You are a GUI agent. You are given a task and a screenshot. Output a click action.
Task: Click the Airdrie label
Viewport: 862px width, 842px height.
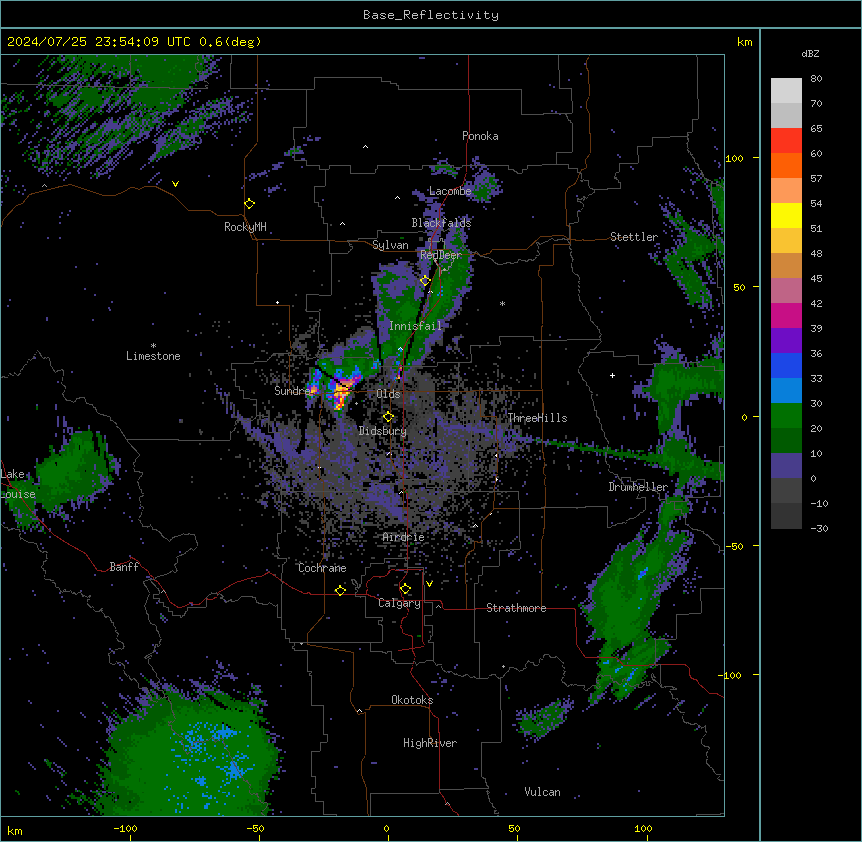[403, 537]
